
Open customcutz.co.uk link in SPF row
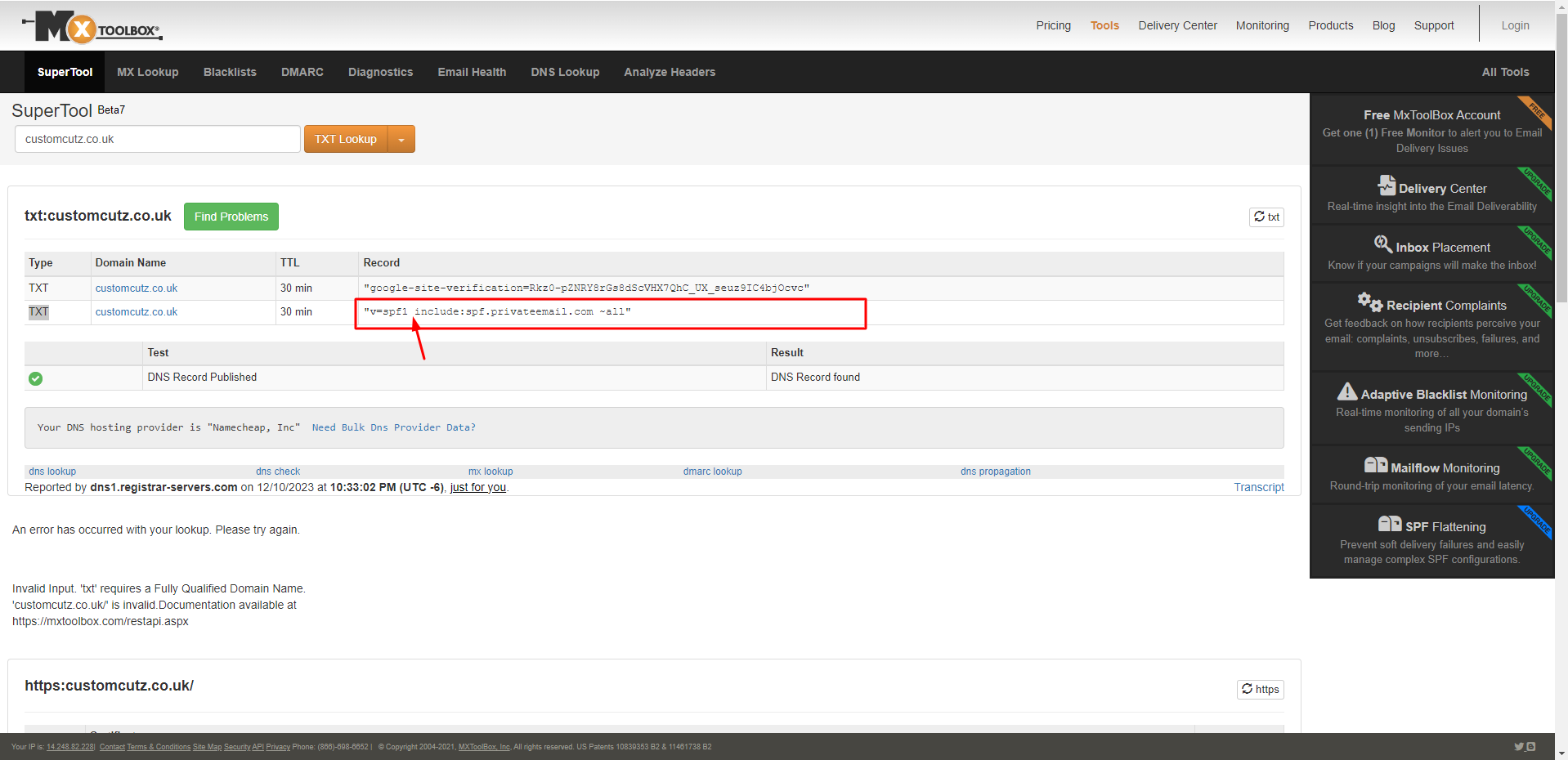coord(136,311)
